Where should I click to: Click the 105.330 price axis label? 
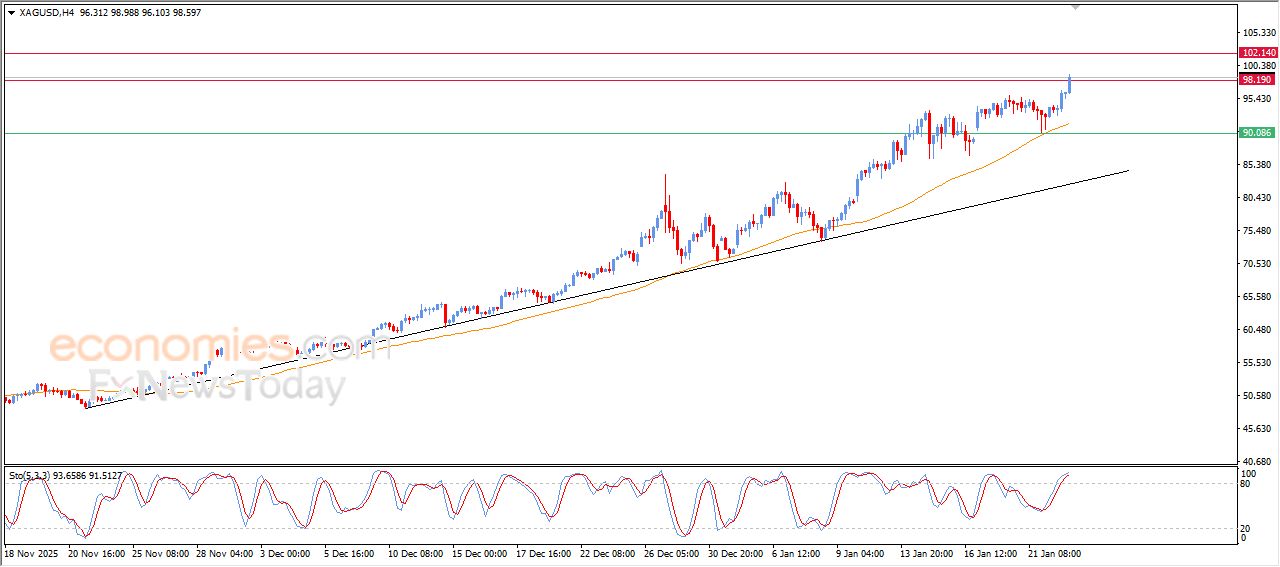pos(1256,33)
